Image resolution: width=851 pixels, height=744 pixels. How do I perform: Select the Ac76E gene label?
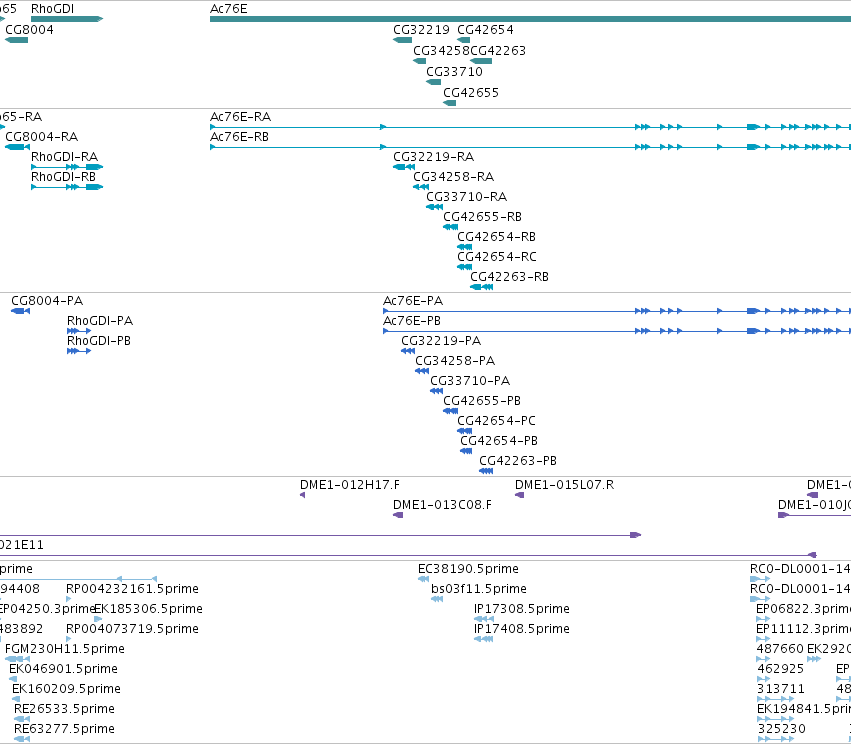[228, 9]
